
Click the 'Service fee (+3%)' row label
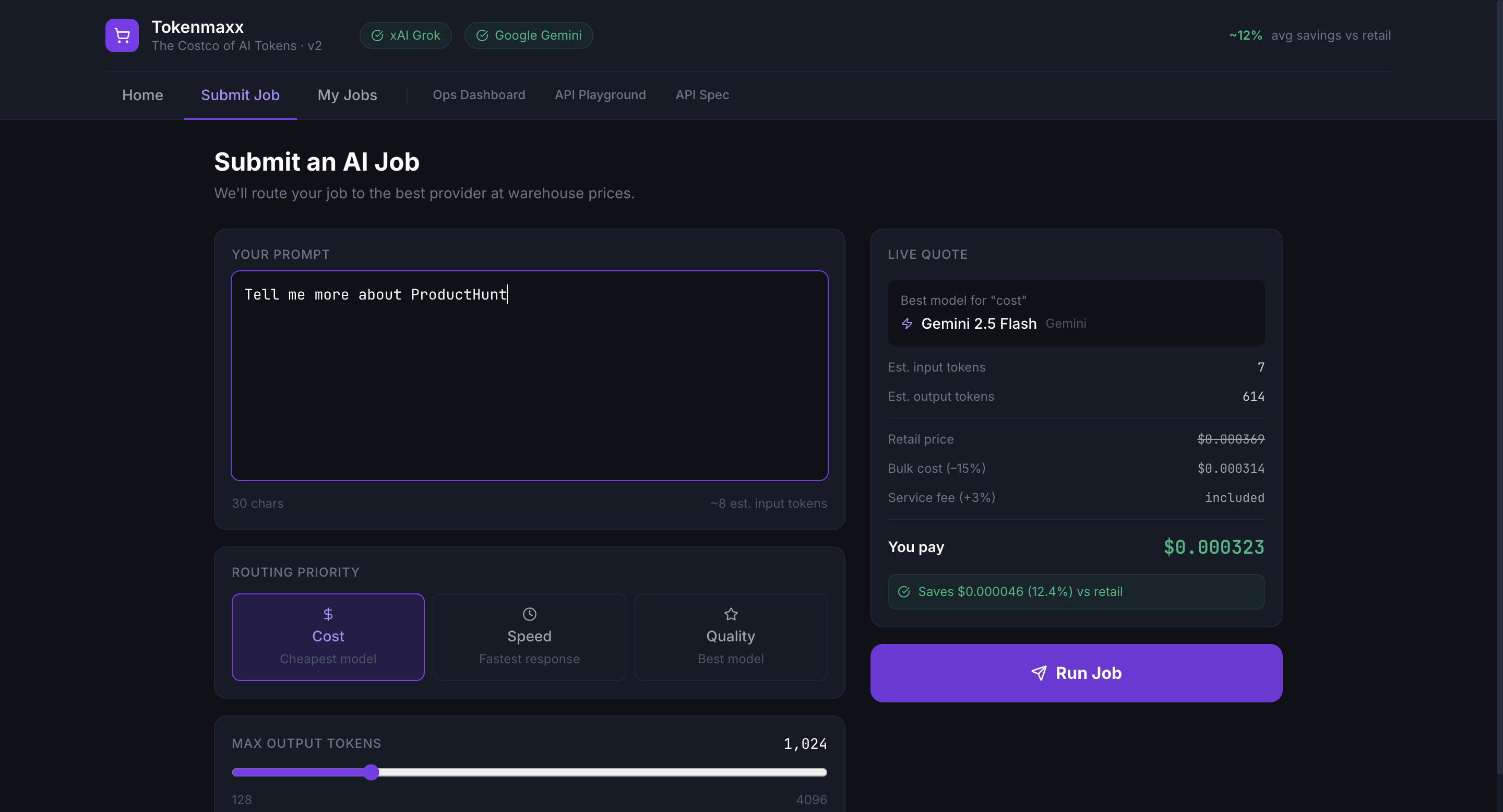click(941, 497)
